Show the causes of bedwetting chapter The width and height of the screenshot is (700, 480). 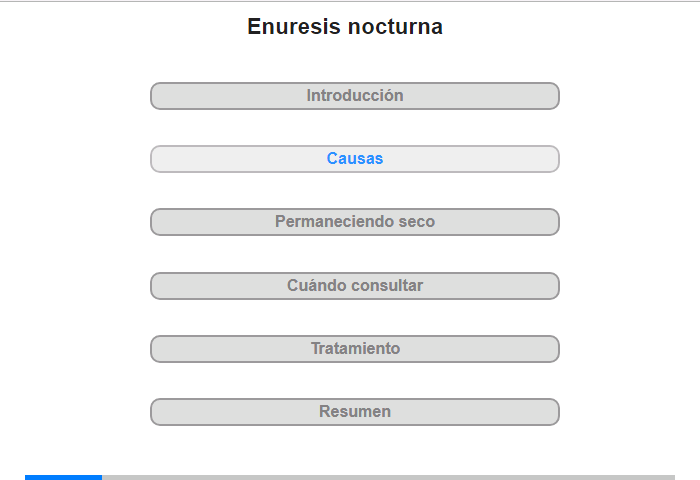point(355,159)
